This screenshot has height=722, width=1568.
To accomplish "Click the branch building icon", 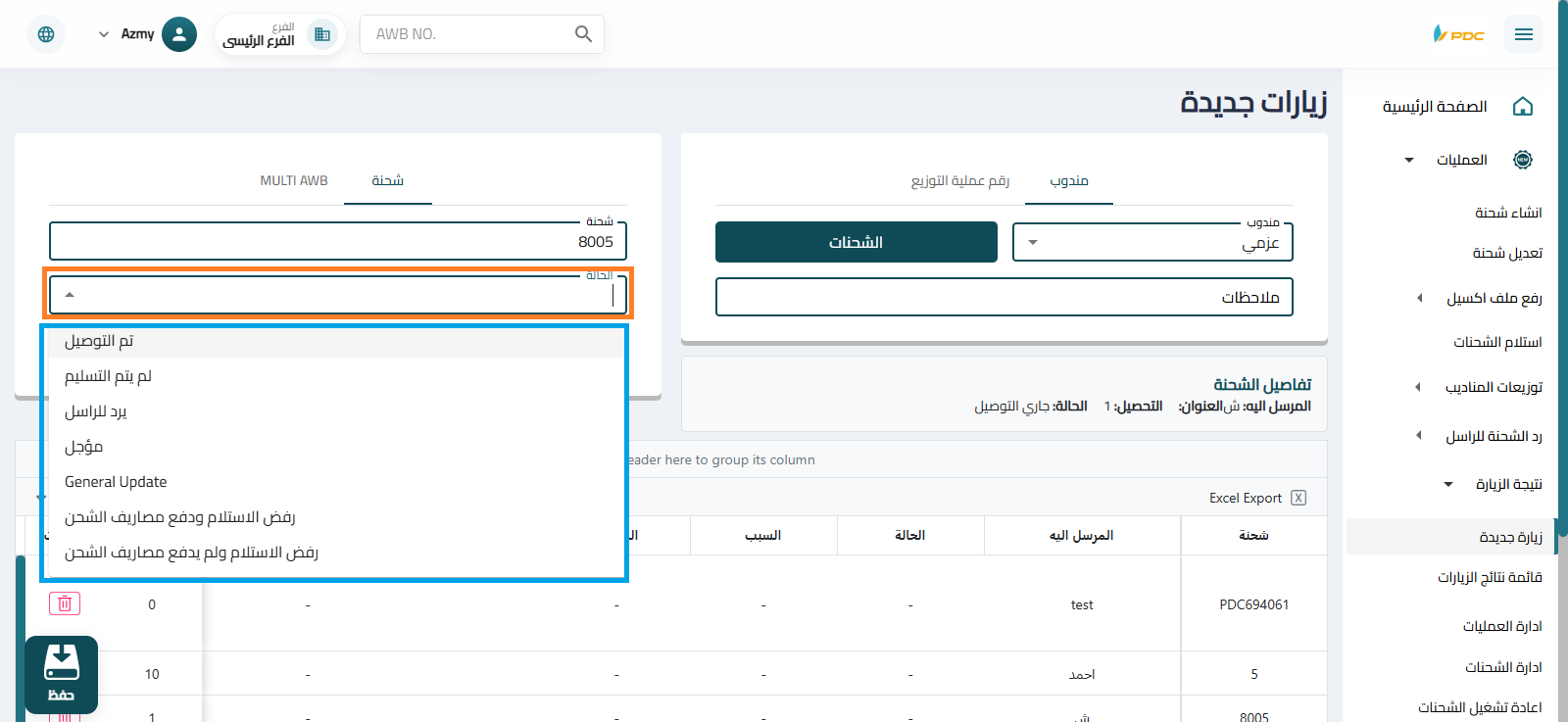I will [x=321, y=34].
